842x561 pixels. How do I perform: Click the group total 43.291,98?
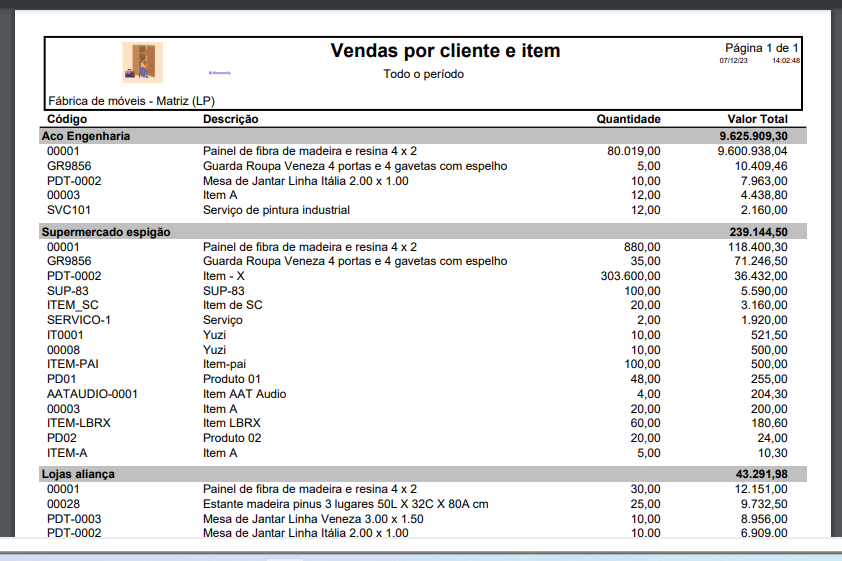pyautogui.click(x=761, y=475)
